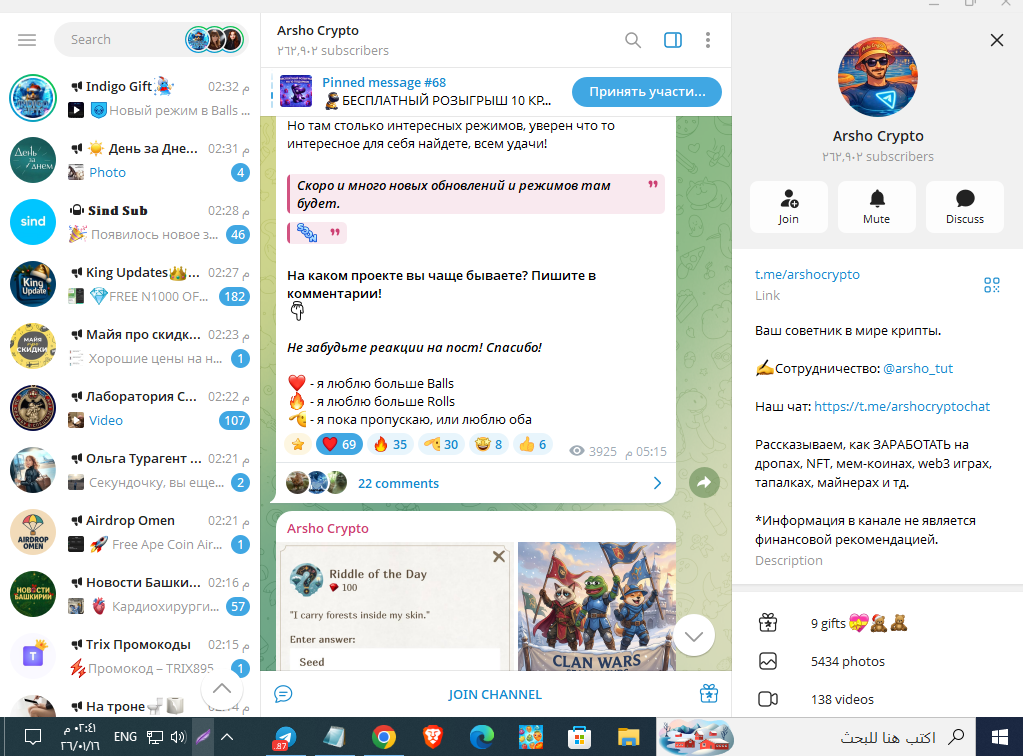Open Microsoft Edge from taskbar
The image size is (1023, 756).
tap(481, 737)
